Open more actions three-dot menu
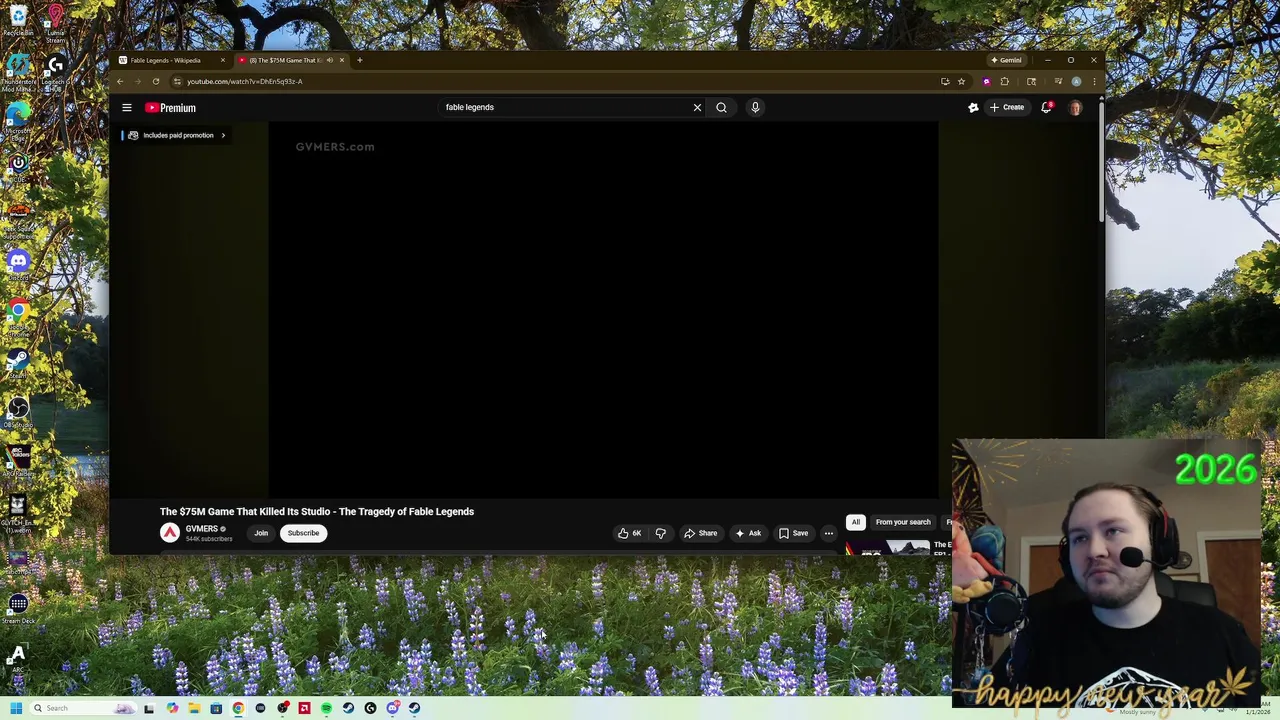1280x720 pixels. tap(828, 533)
